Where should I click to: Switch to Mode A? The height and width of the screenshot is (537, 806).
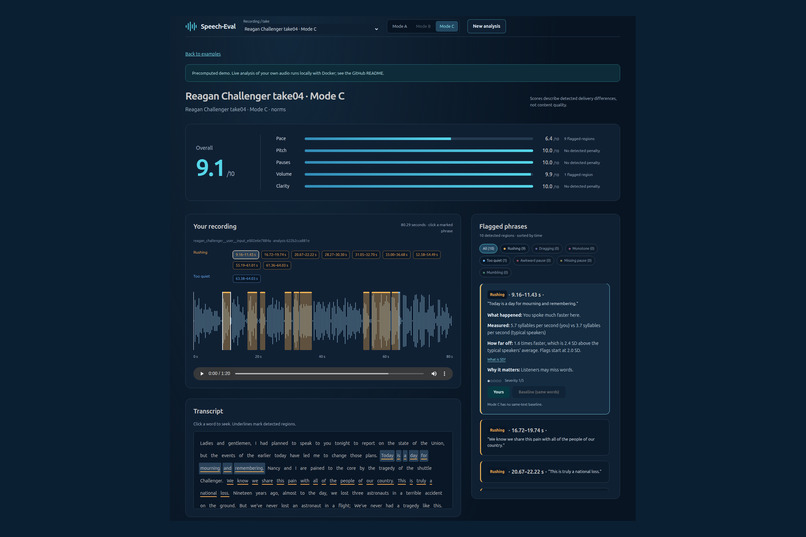click(x=399, y=26)
